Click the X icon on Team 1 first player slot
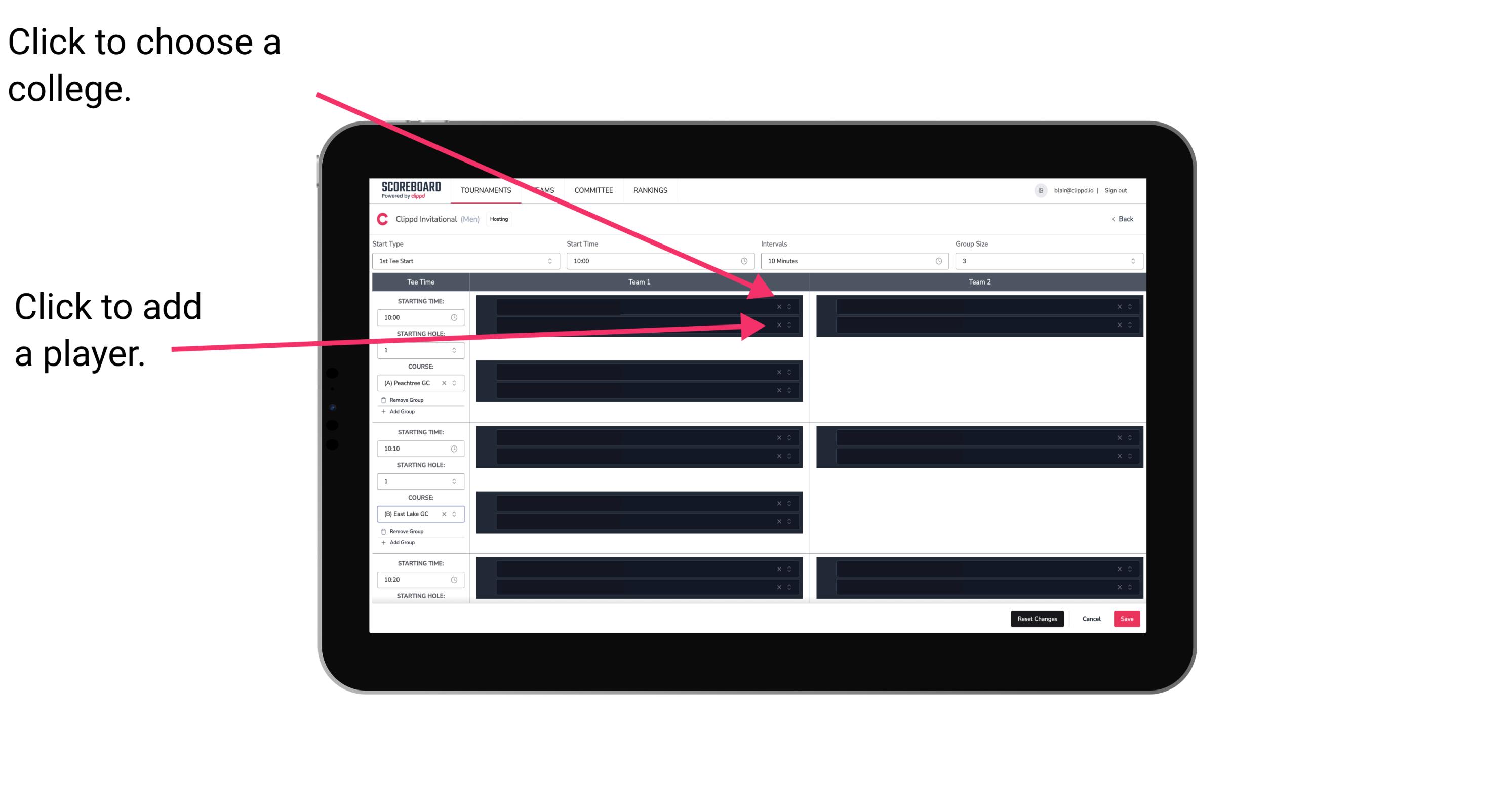The width and height of the screenshot is (1510, 812). pos(779,306)
